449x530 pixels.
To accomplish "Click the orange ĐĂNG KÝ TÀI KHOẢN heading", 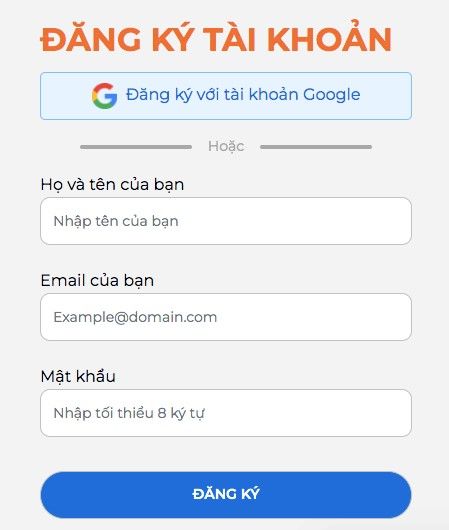I will coord(216,39).
